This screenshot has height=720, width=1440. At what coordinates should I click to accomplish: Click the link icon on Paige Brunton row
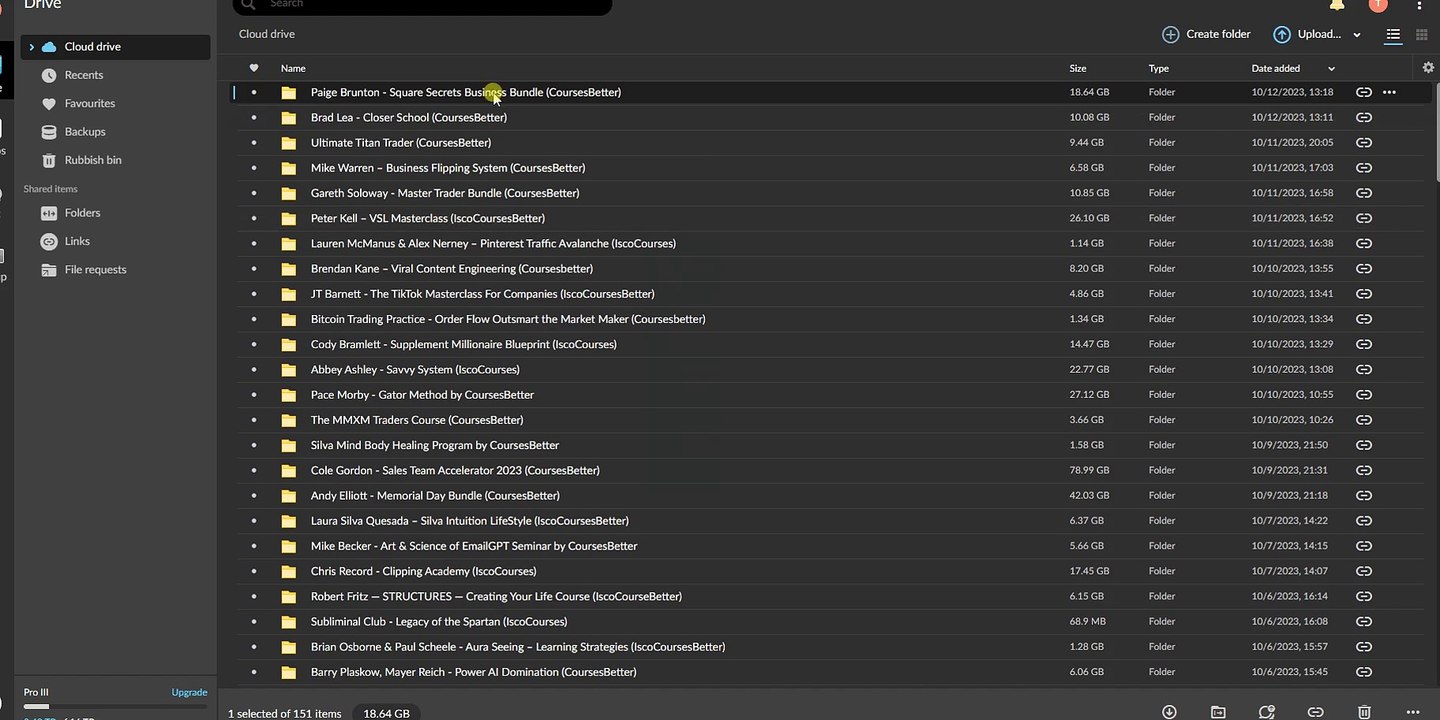[x=1363, y=92]
